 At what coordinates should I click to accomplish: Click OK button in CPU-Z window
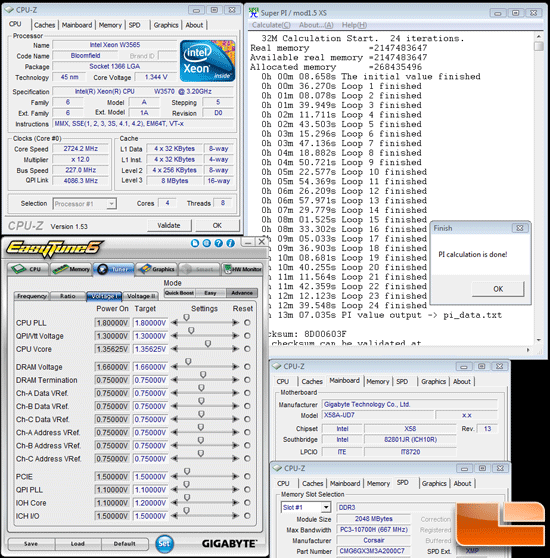click(x=217, y=226)
